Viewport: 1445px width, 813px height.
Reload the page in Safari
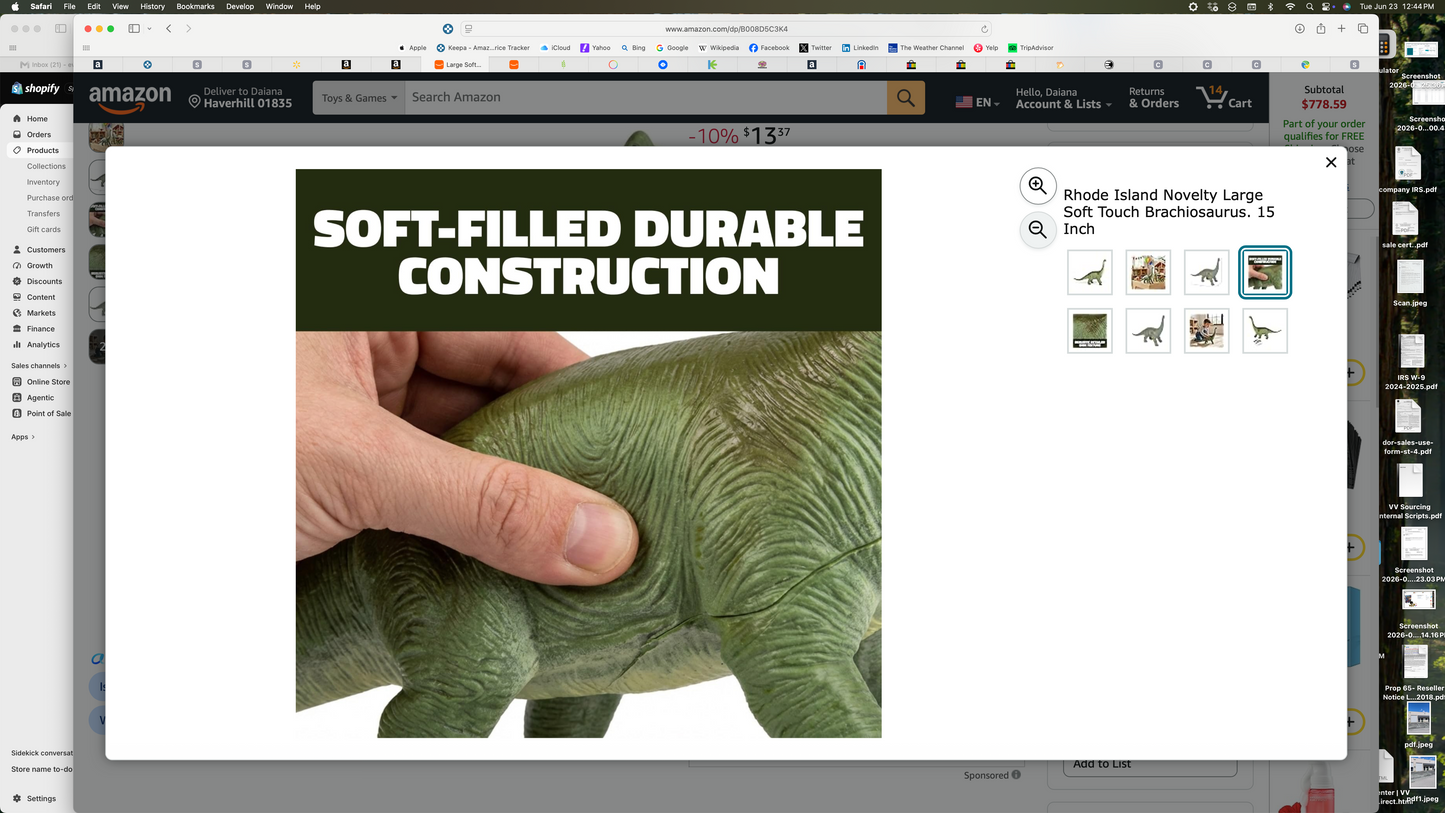984,29
